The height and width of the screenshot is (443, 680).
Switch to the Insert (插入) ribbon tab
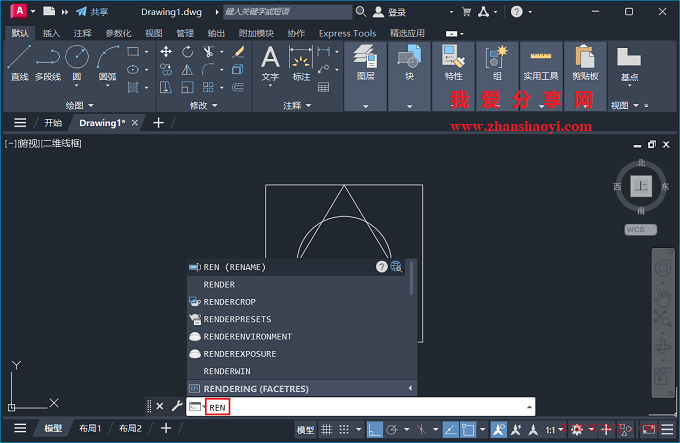51,33
